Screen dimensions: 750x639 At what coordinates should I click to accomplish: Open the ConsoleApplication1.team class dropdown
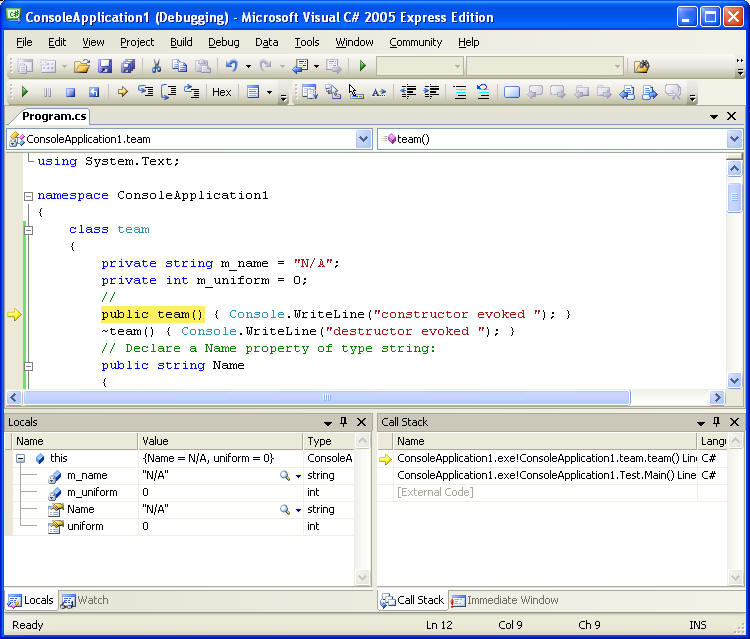coord(363,139)
